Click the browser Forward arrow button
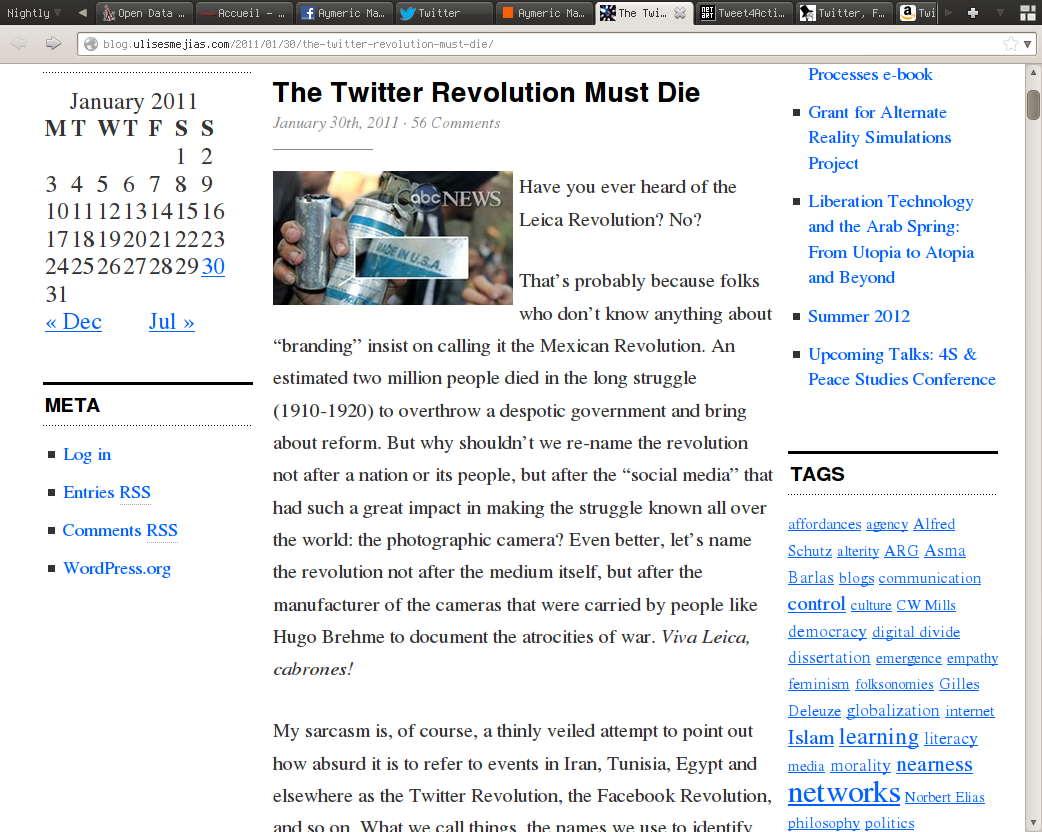Screen dimensions: 1042x832 (x=53, y=43)
